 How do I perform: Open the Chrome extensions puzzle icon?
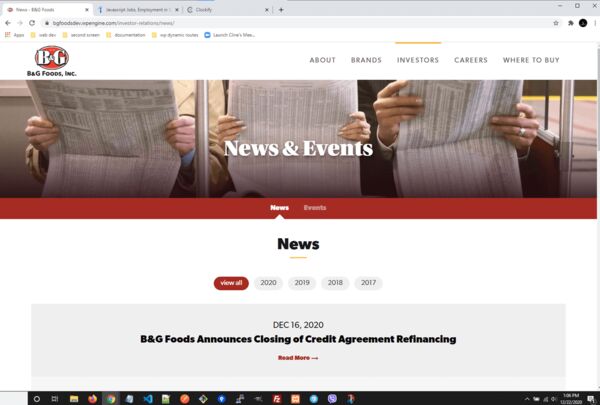571,23
